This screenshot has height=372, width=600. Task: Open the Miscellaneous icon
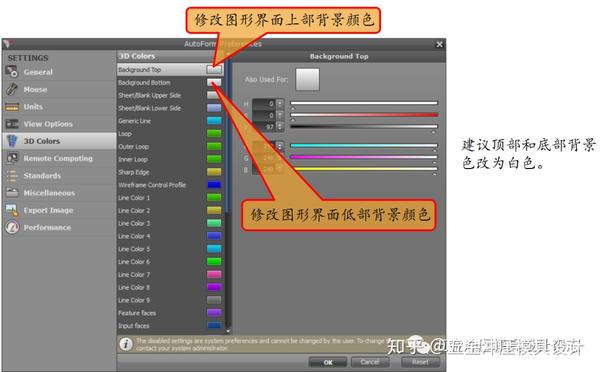coord(12,193)
